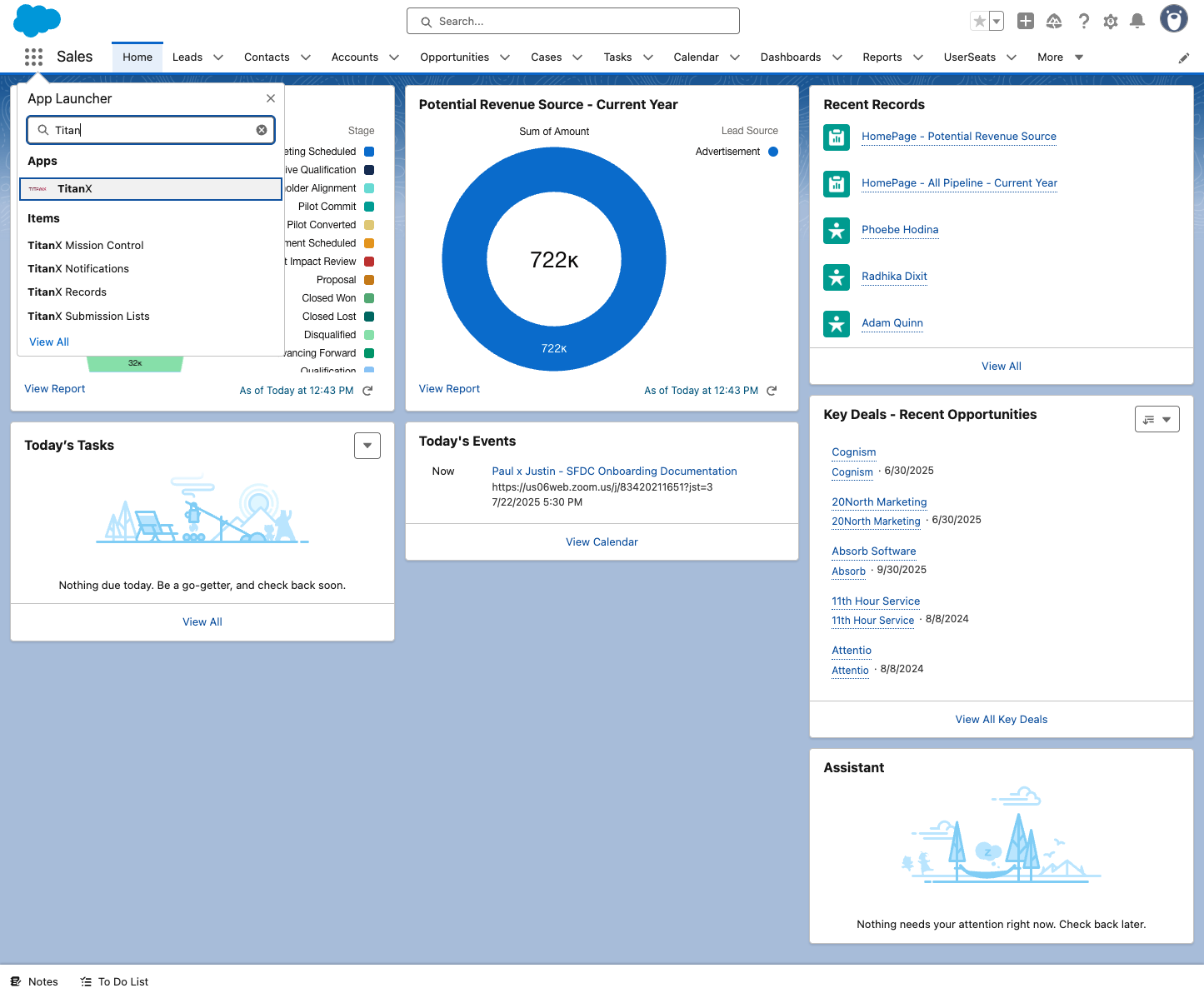The width and height of the screenshot is (1204, 998).
Task: Click the pencil icon to edit navigation
Action: [x=1184, y=58]
